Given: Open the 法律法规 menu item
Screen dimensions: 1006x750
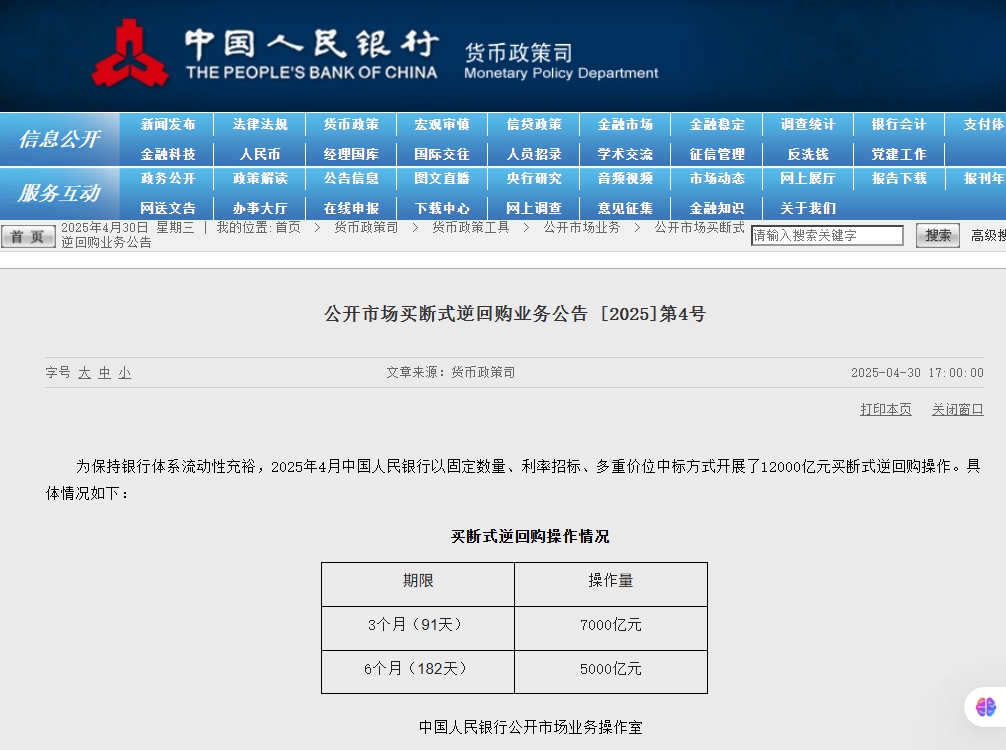Looking at the screenshot, I should coord(260,124).
